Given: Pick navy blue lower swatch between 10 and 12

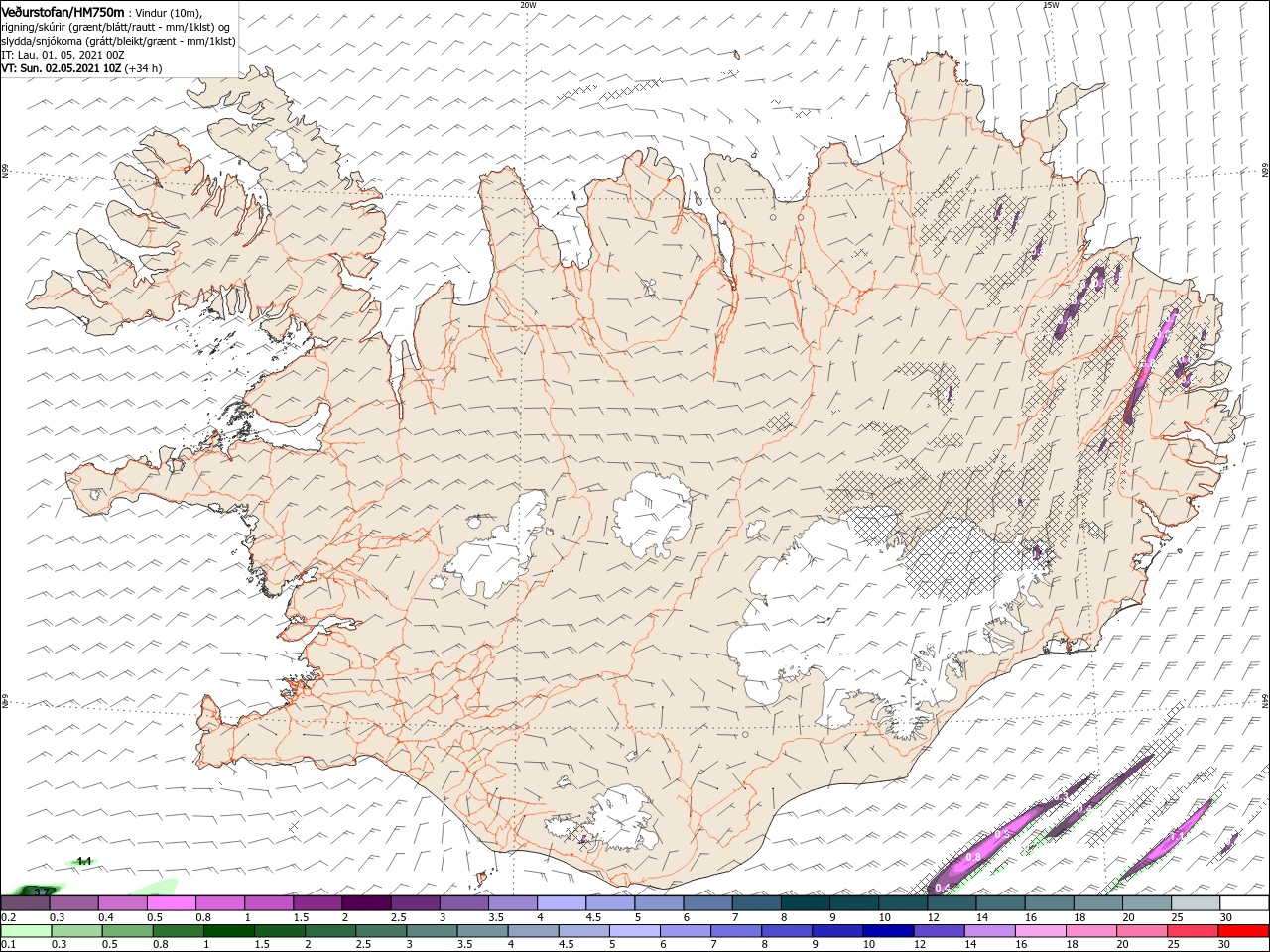Looking at the screenshot, I should pyautogui.click(x=888, y=931).
